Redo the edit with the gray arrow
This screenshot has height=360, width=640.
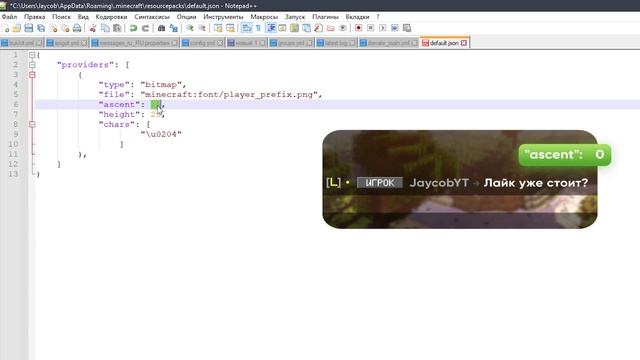[x=145, y=28]
